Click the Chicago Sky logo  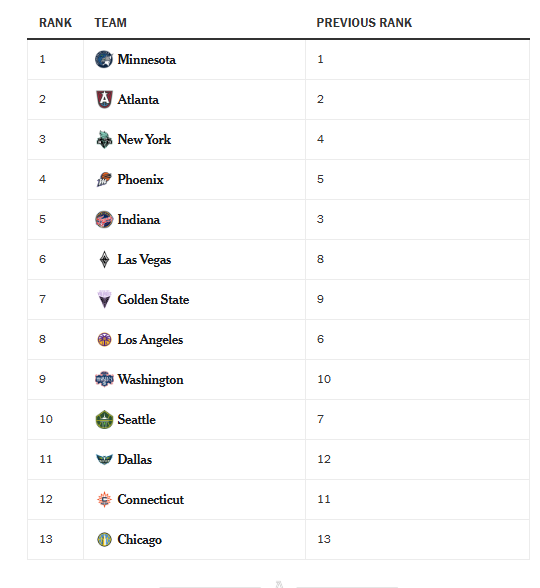[x=104, y=539]
